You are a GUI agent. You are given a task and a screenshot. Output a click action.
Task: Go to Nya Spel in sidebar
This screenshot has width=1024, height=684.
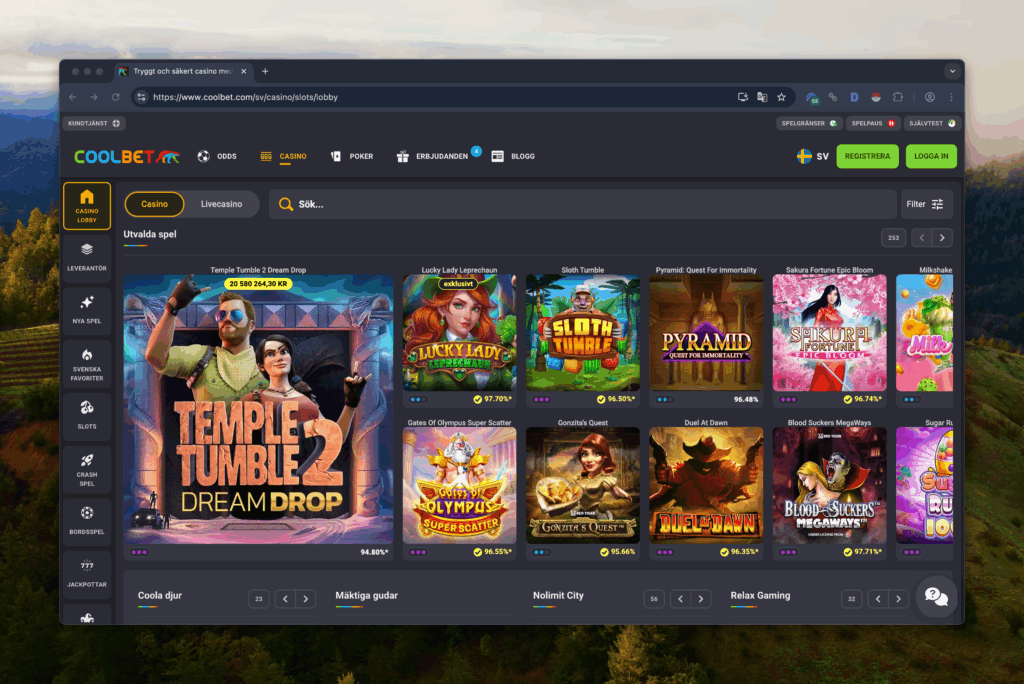point(87,310)
